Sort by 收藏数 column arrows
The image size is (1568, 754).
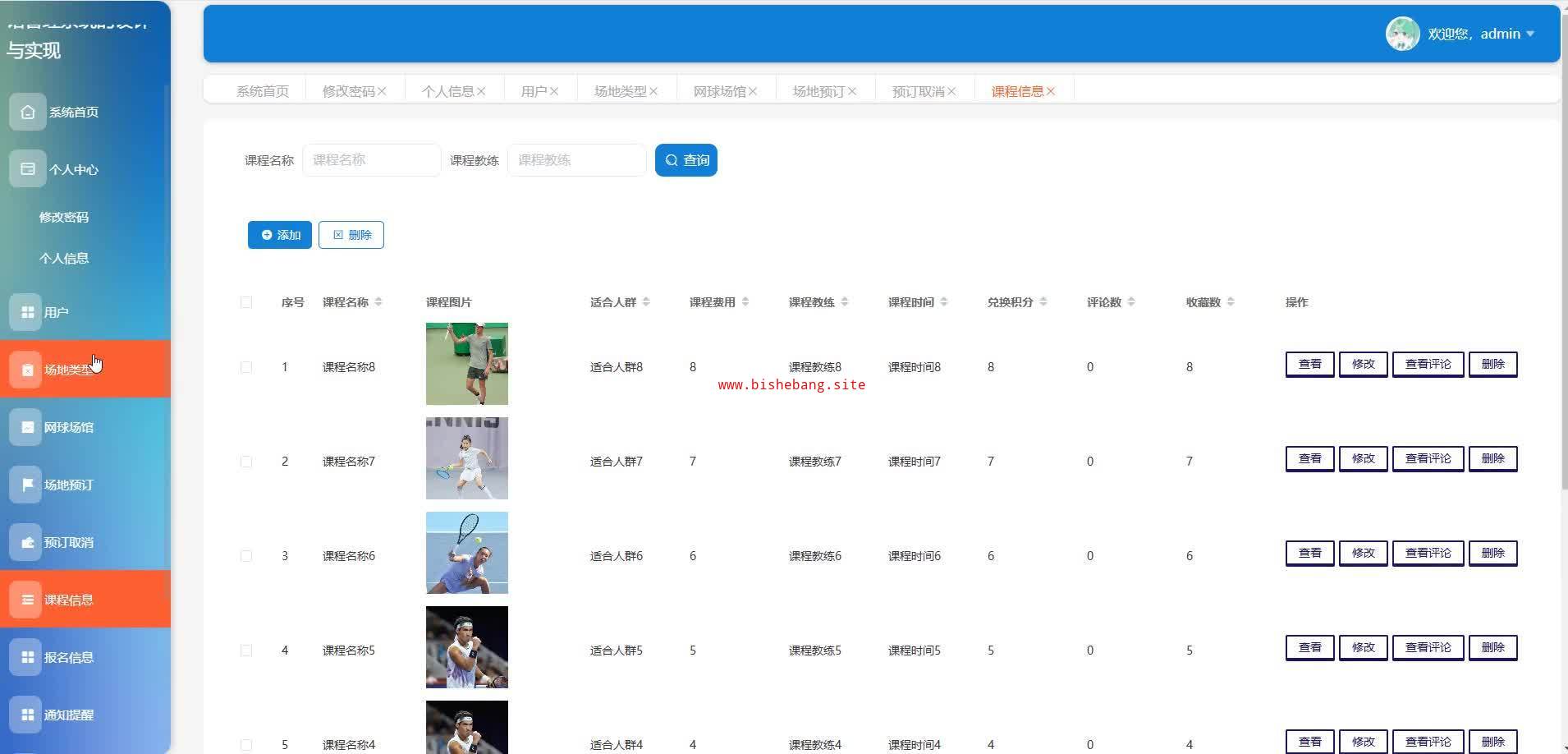click(1231, 302)
